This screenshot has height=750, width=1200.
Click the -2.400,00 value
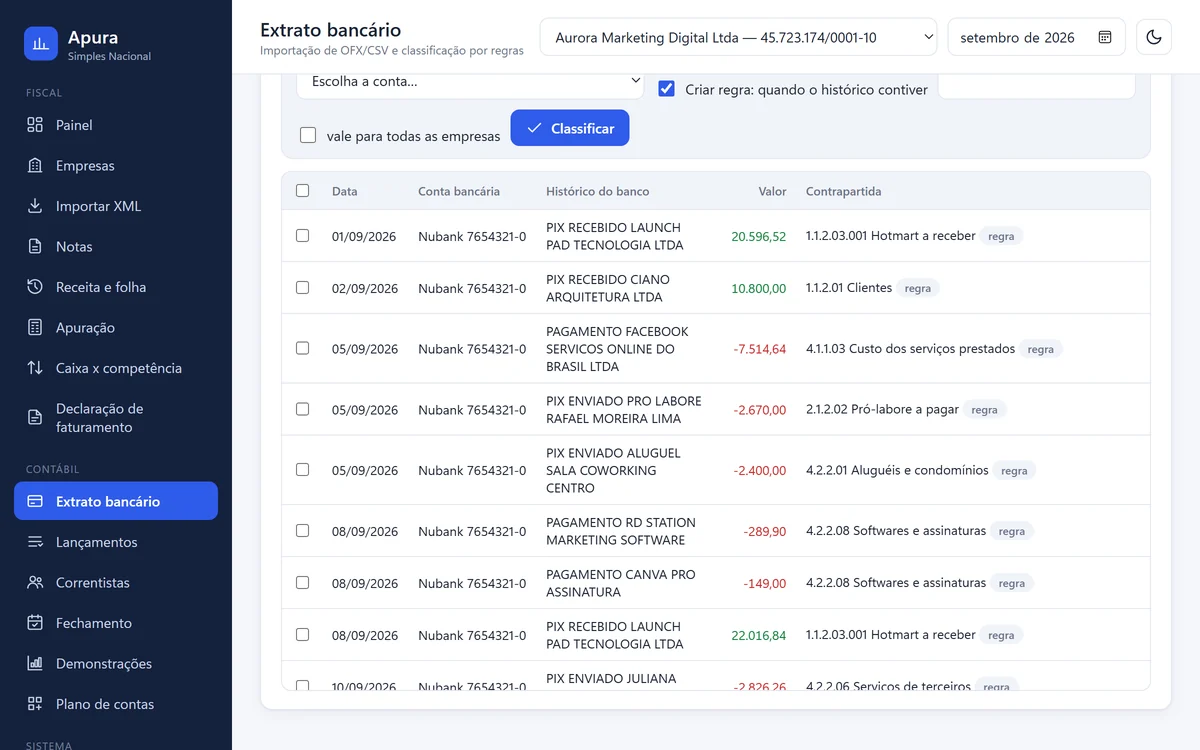click(759, 470)
